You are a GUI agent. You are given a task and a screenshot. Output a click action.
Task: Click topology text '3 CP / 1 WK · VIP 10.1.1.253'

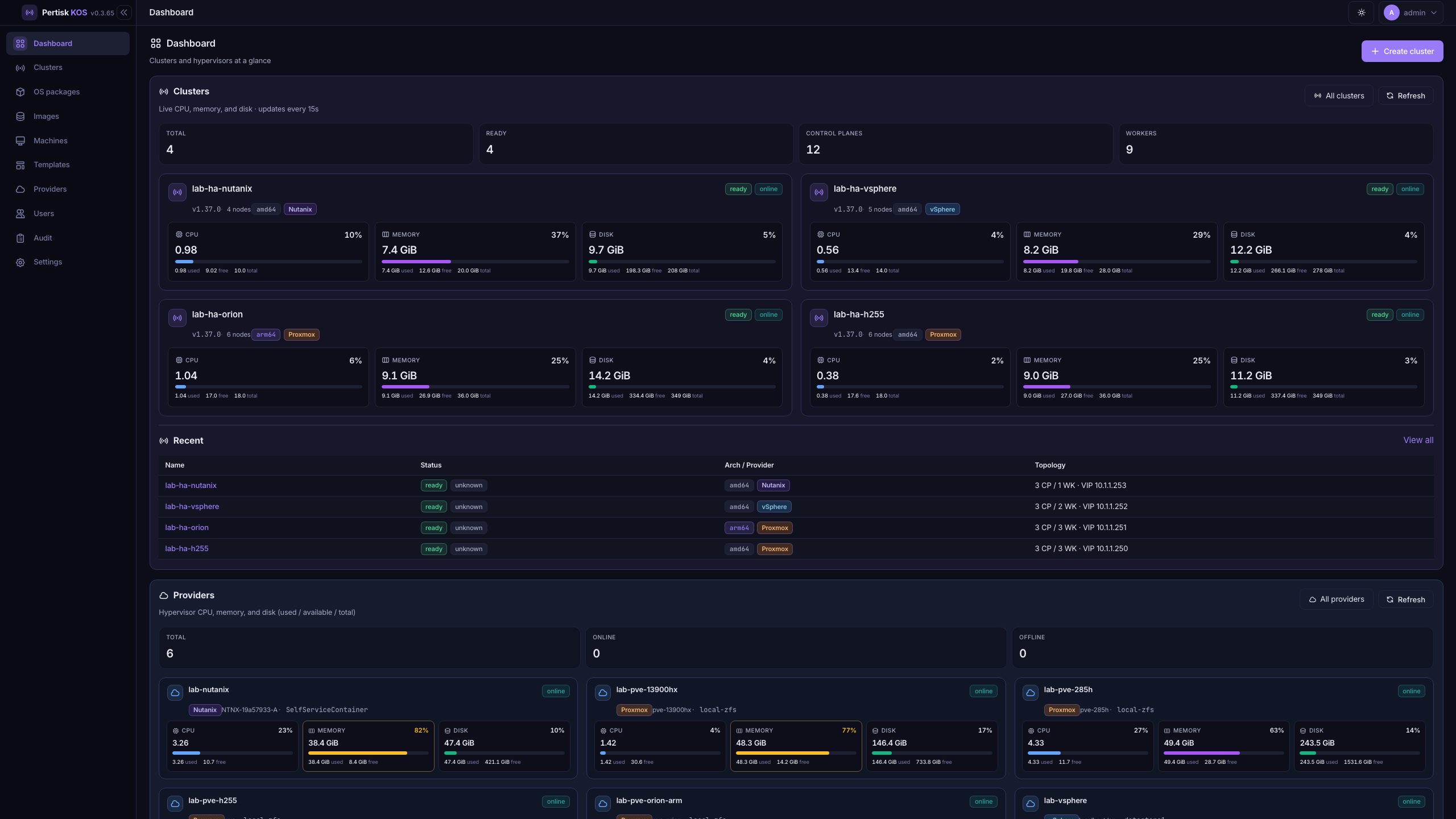(x=1080, y=486)
